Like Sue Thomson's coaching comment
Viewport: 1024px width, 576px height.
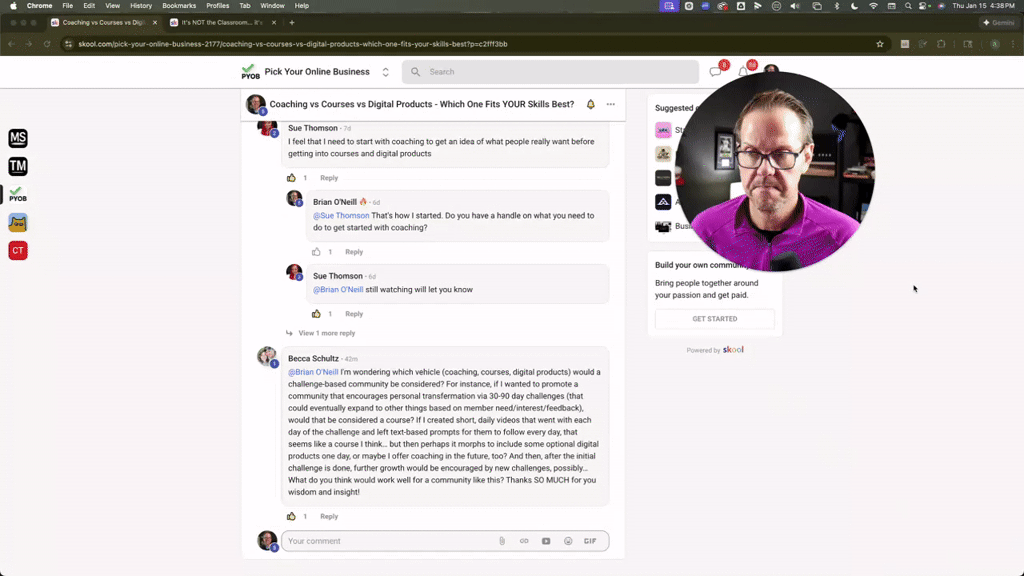pos(291,178)
